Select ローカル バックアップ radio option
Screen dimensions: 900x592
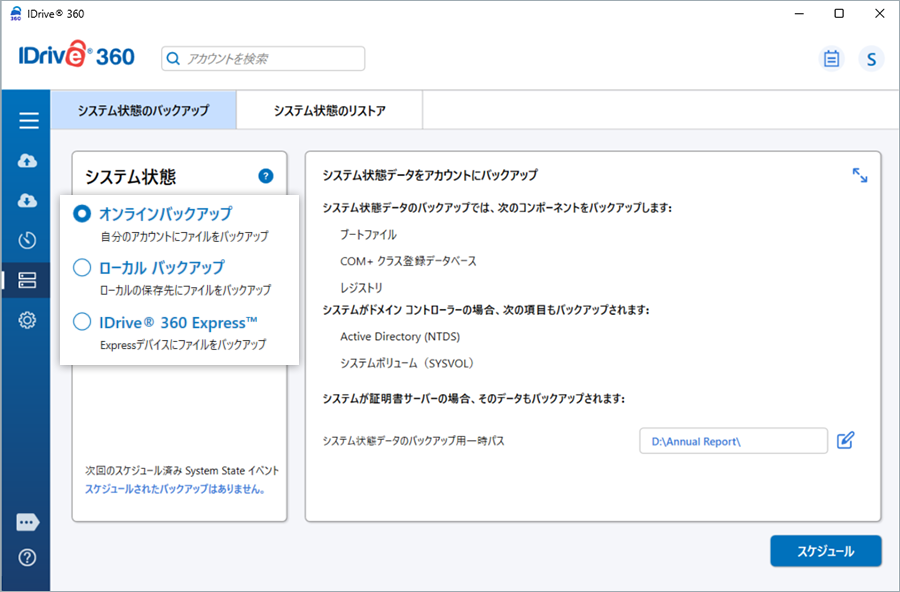click(82, 267)
